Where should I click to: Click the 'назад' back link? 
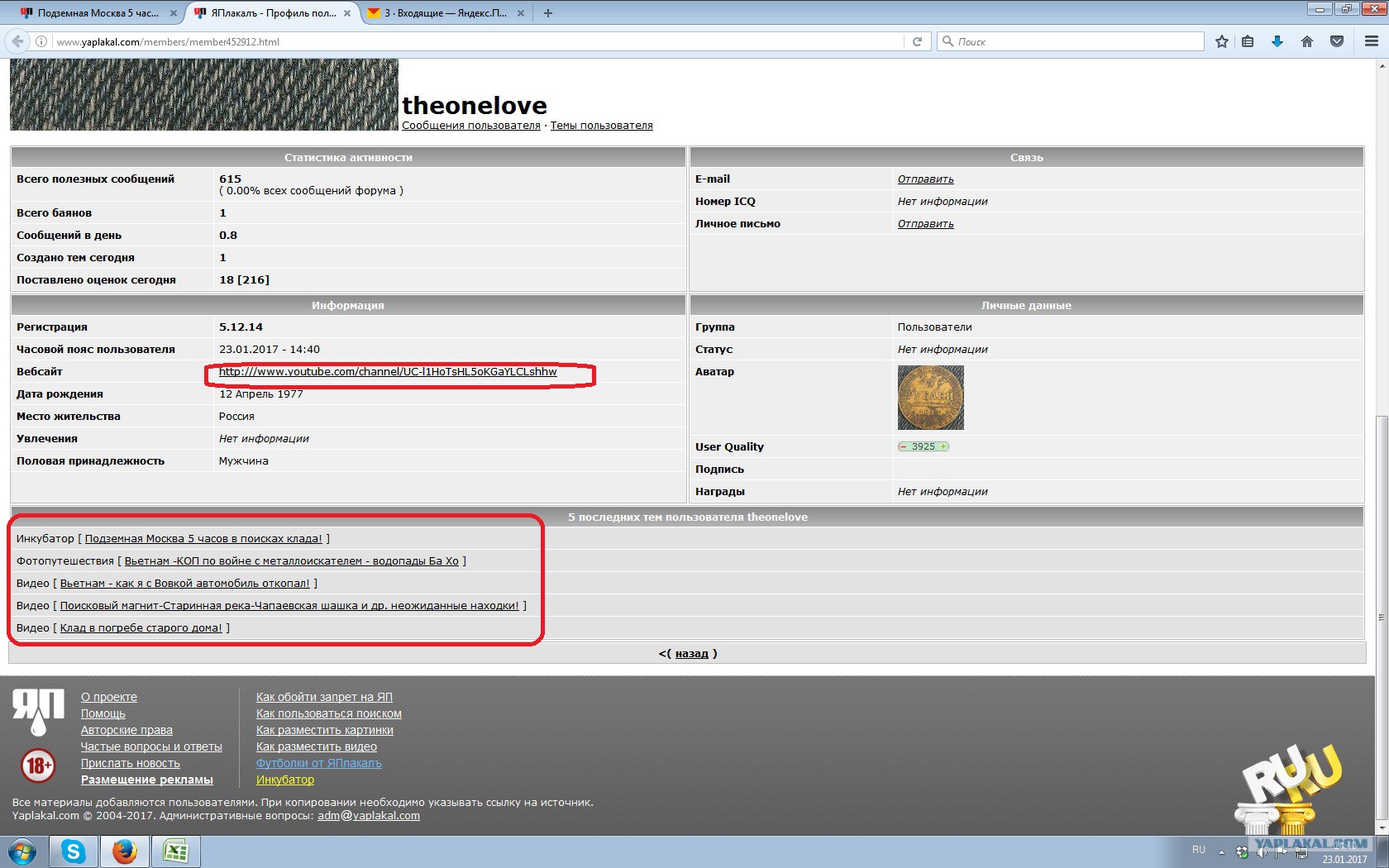(x=692, y=654)
